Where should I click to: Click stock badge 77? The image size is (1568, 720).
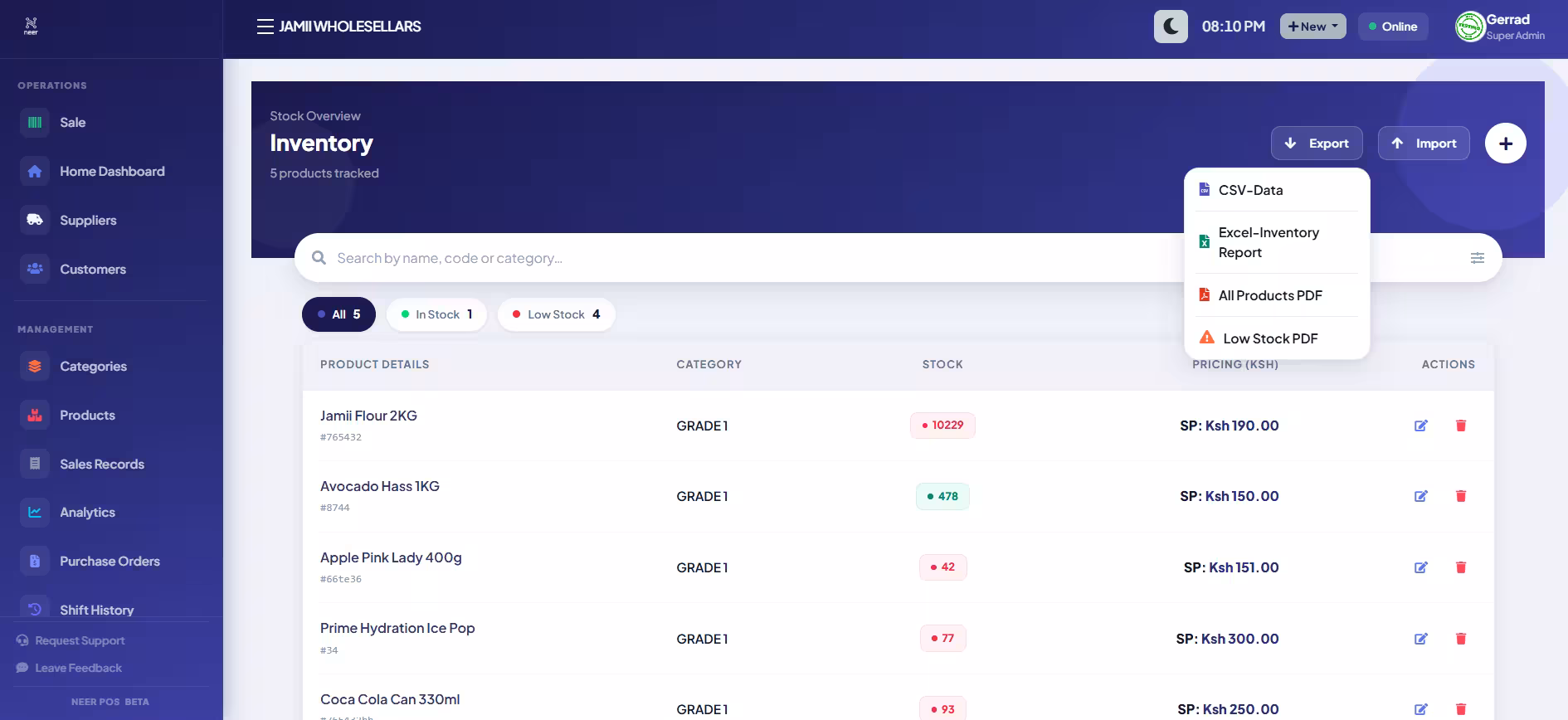tap(942, 638)
